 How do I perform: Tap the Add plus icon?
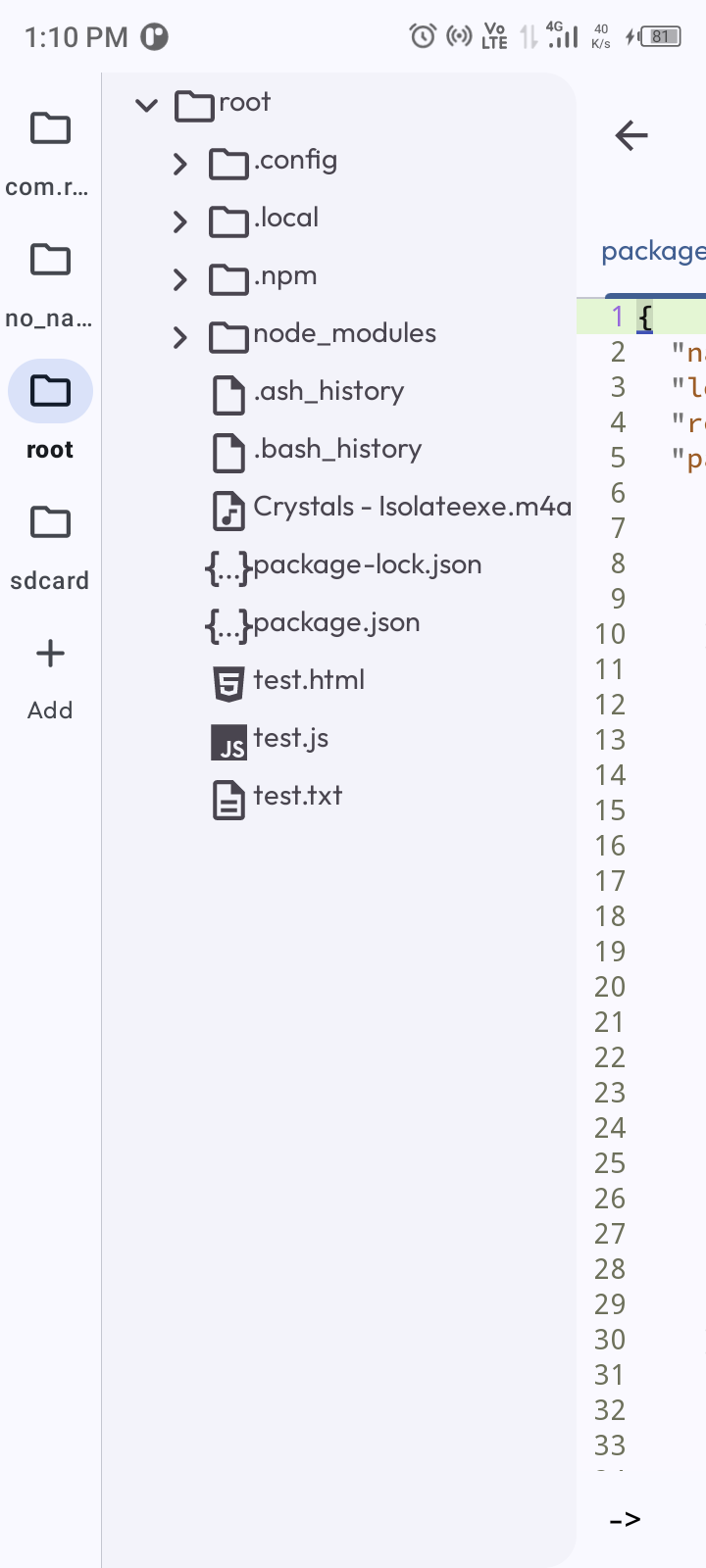(x=50, y=654)
